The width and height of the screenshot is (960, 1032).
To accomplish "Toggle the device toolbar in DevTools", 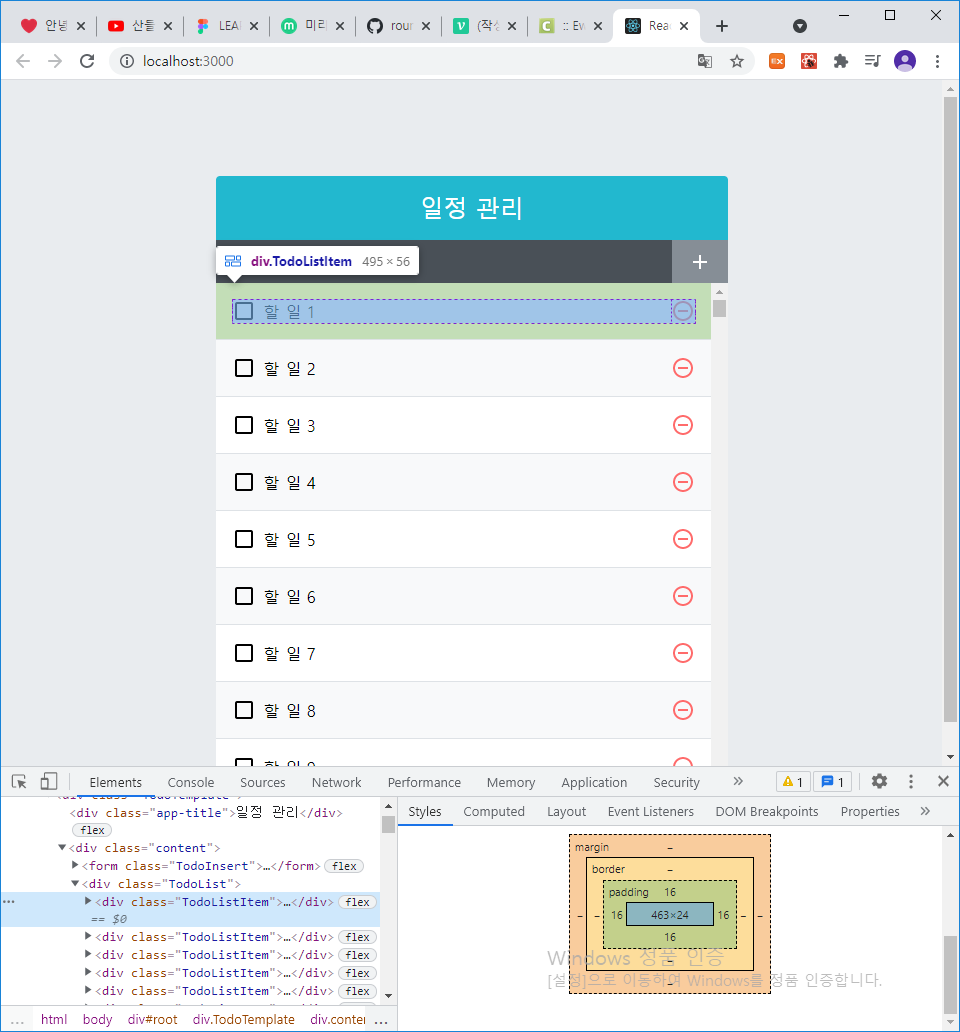I will pyautogui.click(x=49, y=781).
